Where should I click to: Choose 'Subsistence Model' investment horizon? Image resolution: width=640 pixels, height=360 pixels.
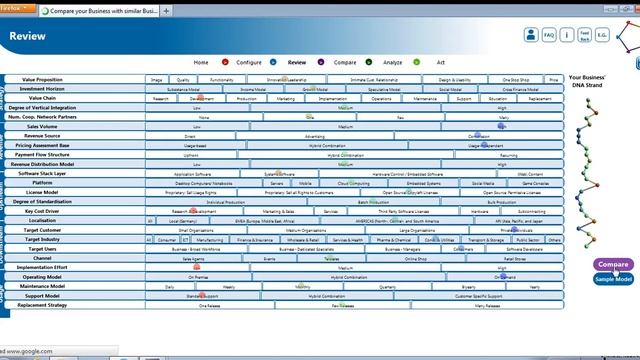click(184, 89)
